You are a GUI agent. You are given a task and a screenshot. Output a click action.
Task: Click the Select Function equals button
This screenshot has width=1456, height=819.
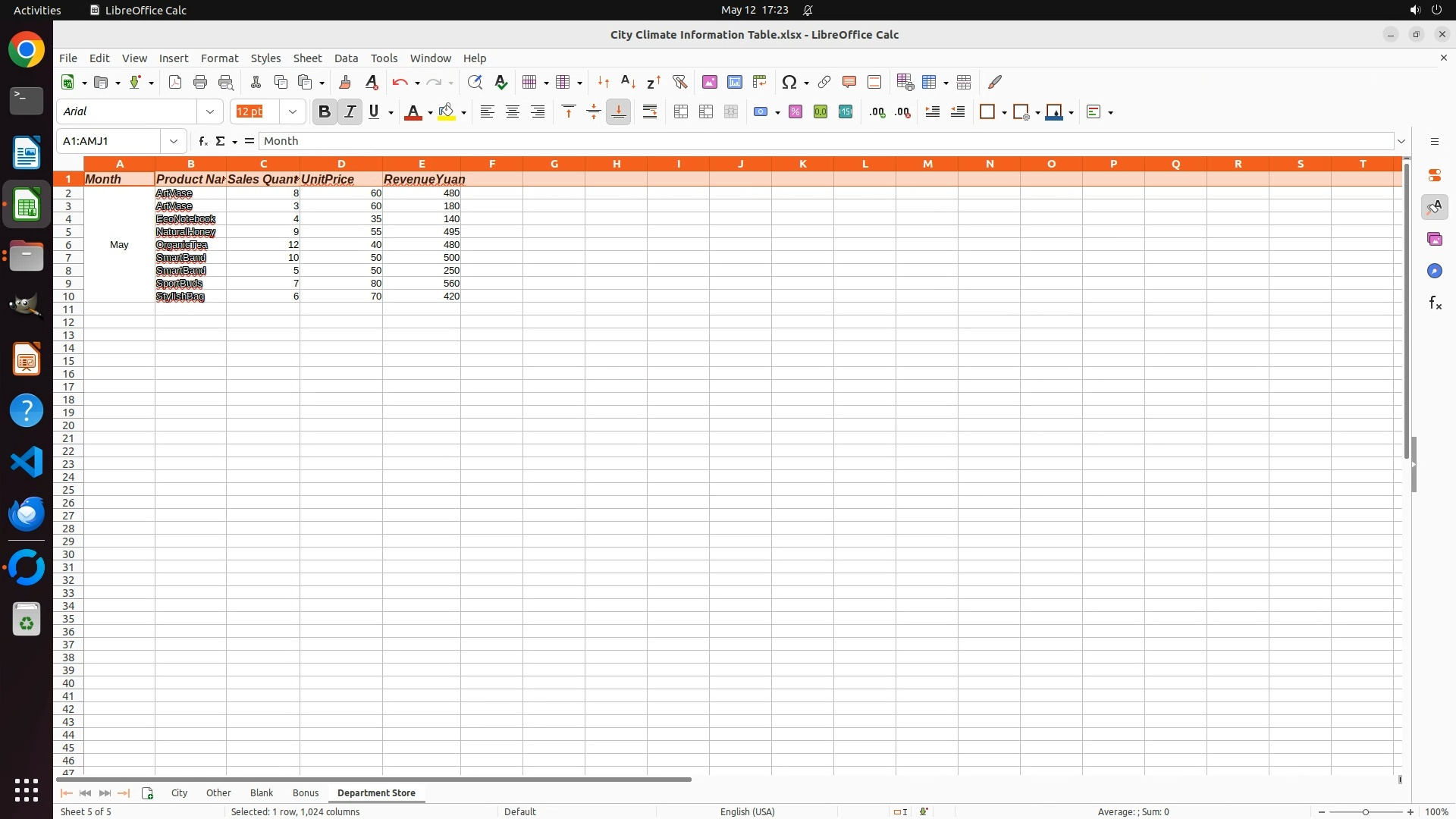[x=249, y=141]
